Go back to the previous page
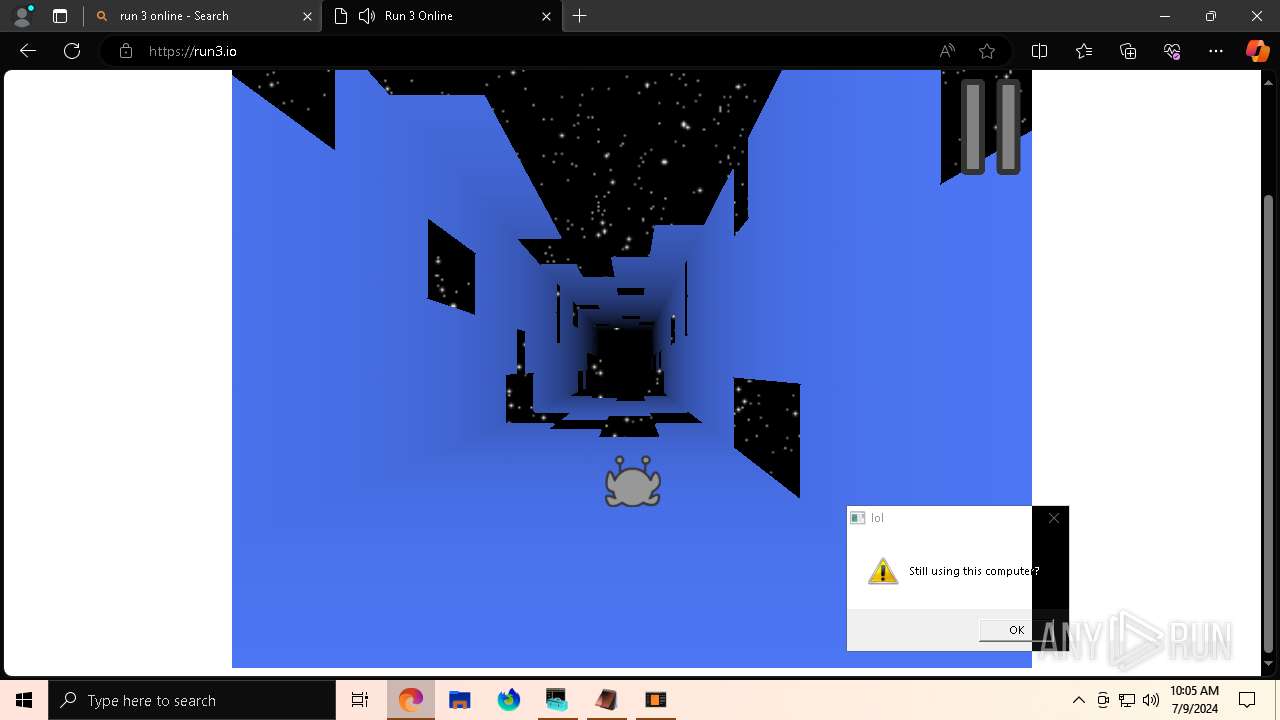 28,51
